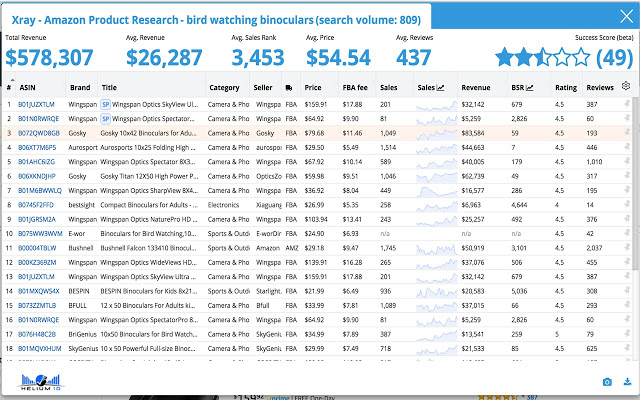Image resolution: width=640 pixels, height=400 pixels.
Task: Click the BSR chart column header icon
Action: (x=530, y=87)
